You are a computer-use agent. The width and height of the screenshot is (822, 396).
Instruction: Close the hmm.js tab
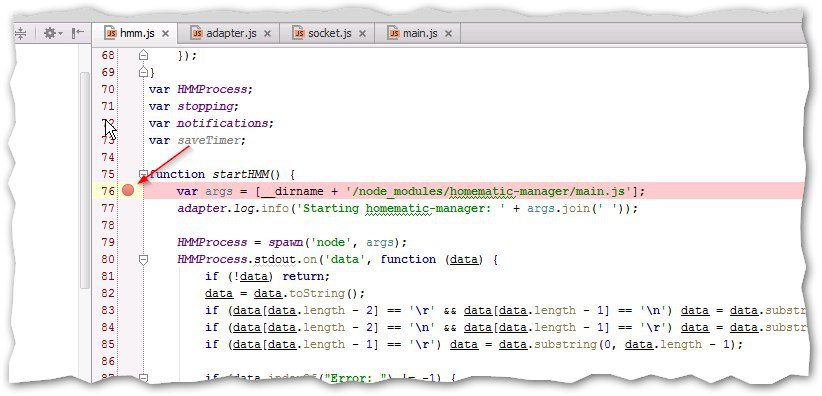pos(166,34)
